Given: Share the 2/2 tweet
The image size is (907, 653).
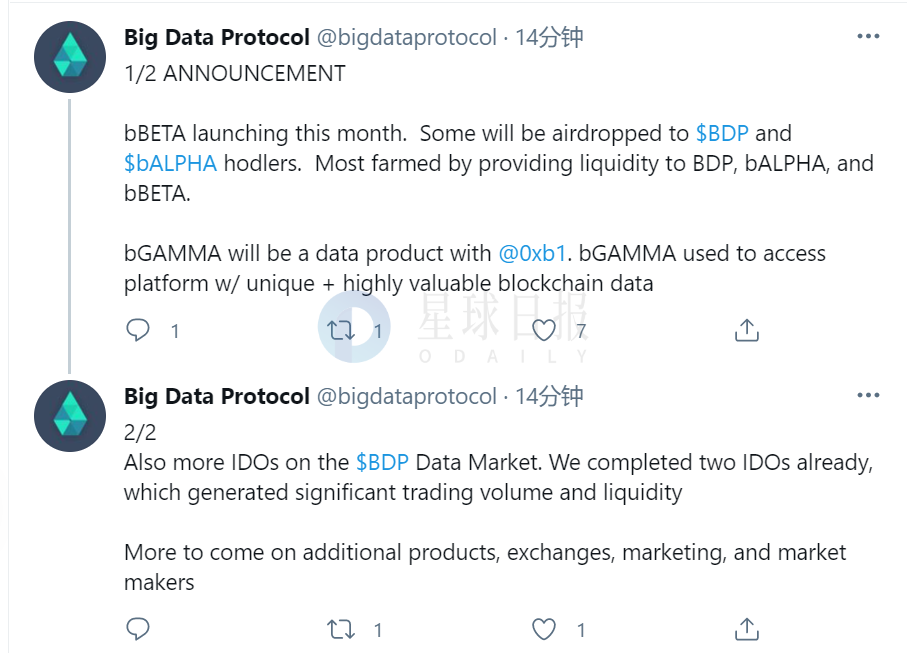Looking at the screenshot, I should pyautogui.click(x=747, y=629).
